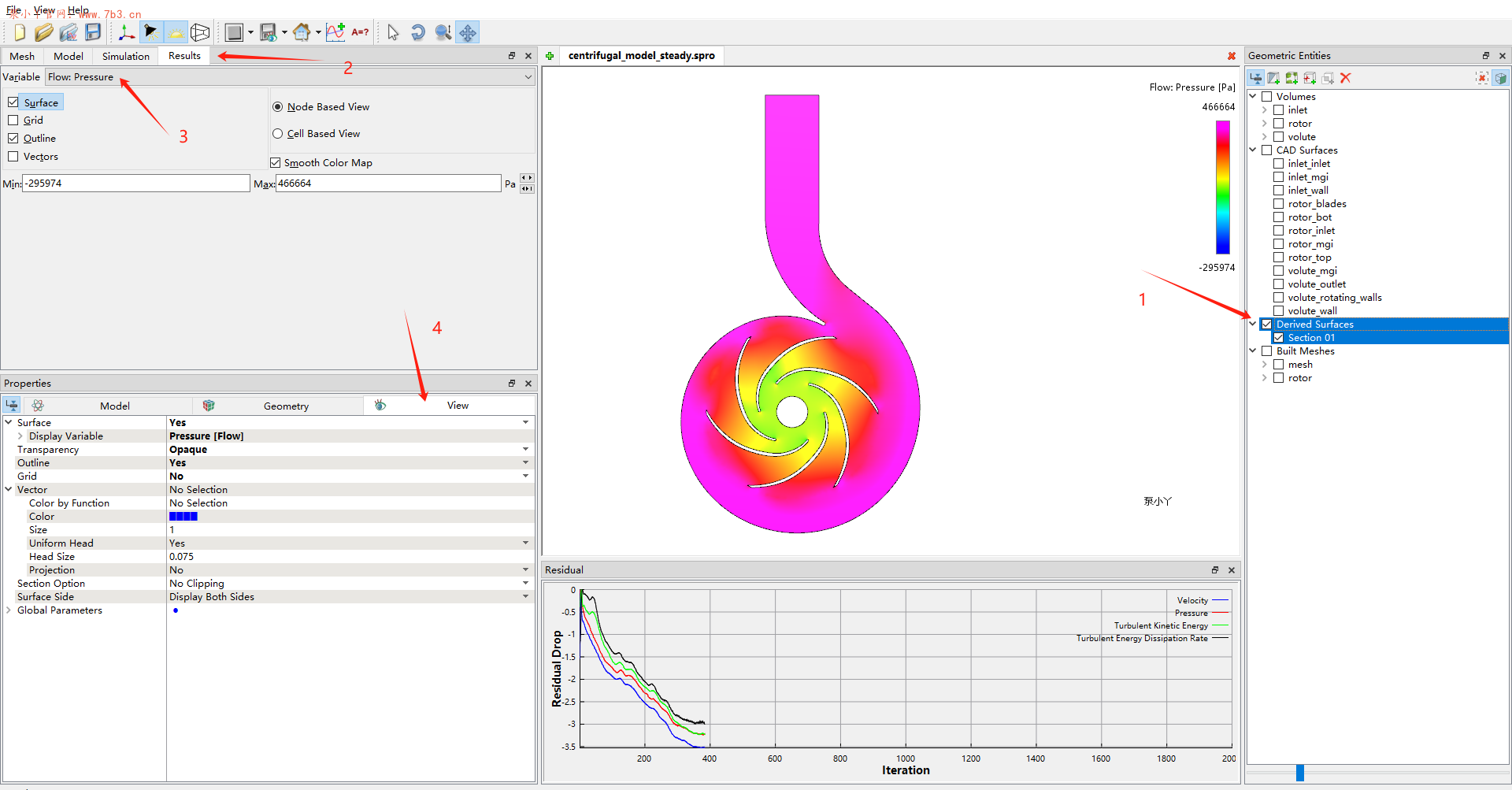This screenshot has height=790, width=1512.
Task: Click the Load results icon with graph
Action: pyautogui.click(x=69, y=32)
